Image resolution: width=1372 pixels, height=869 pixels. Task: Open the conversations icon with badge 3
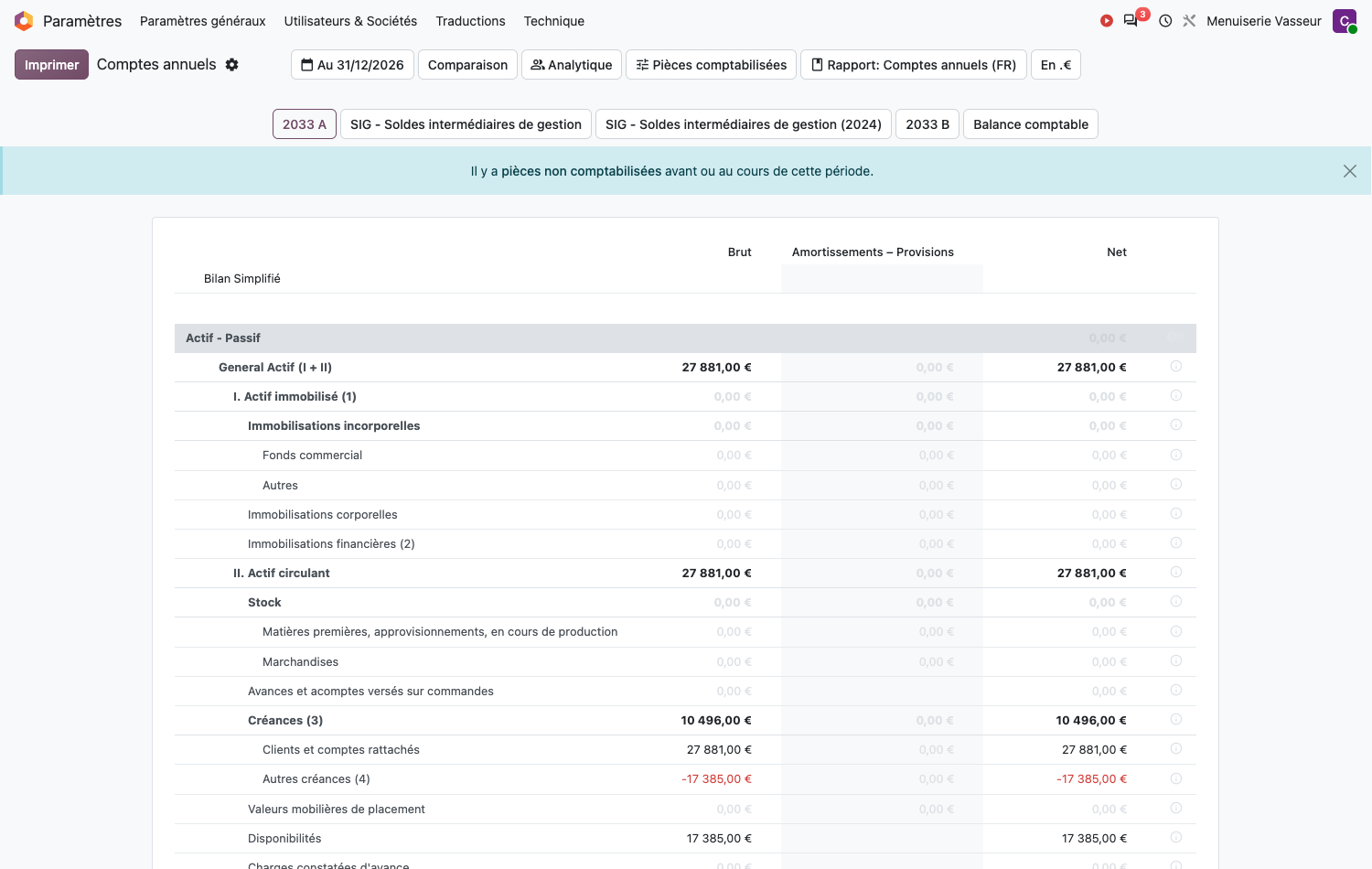pos(1131,21)
